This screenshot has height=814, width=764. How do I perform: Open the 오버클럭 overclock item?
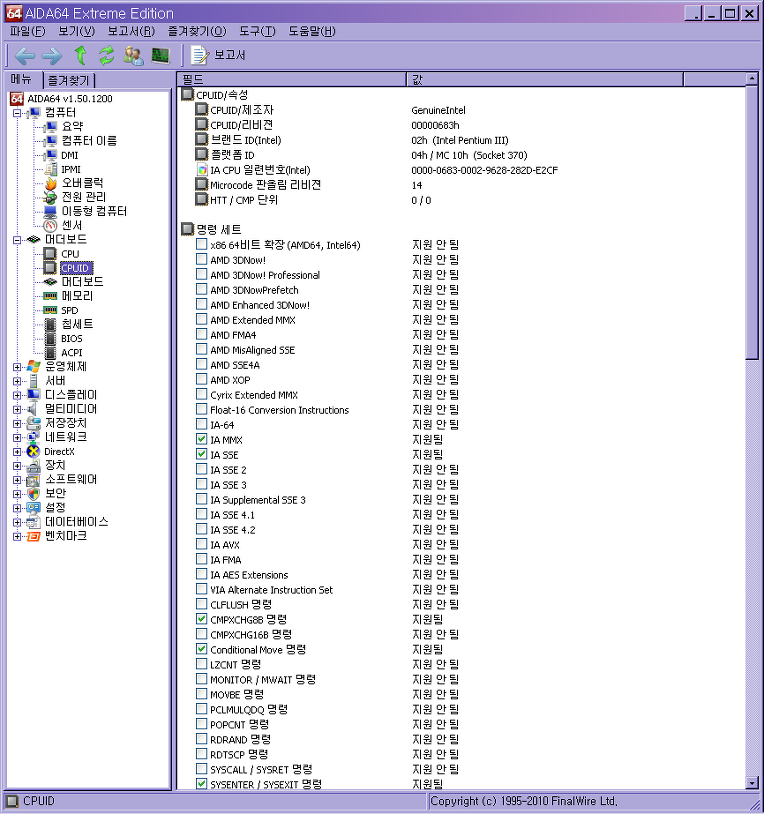tap(82, 183)
